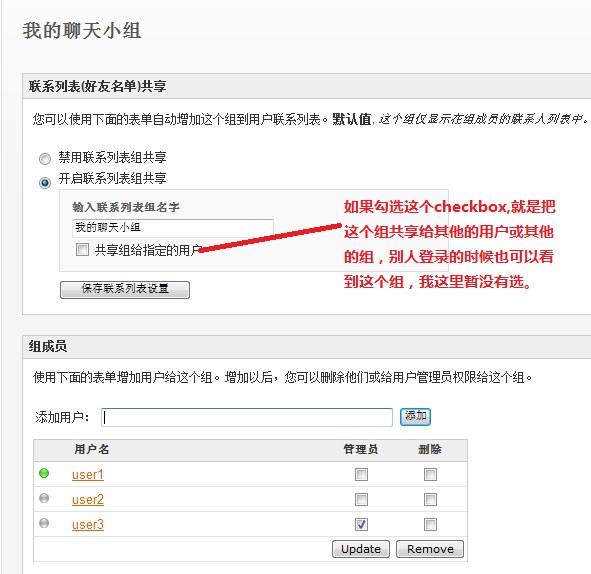Click the 联系列表(好友名单)共享 section header

tap(98, 86)
